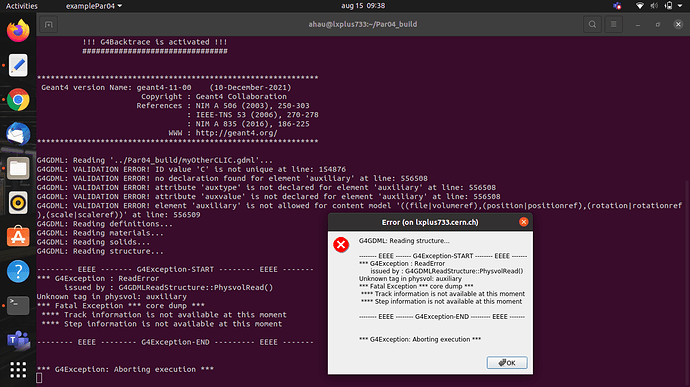The width and height of the screenshot is (690, 387).
Task: Click 'G4GDML: Reading materials...' terminal line
Action: point(100,233)
